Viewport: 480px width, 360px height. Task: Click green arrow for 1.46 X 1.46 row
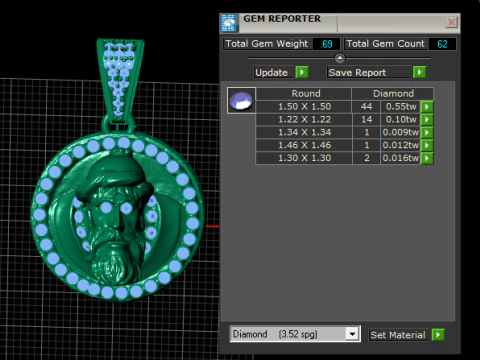point(427,145)
